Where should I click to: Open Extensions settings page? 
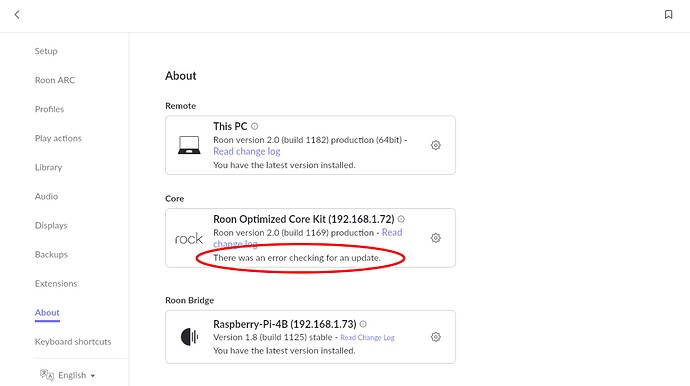(56, 283)
